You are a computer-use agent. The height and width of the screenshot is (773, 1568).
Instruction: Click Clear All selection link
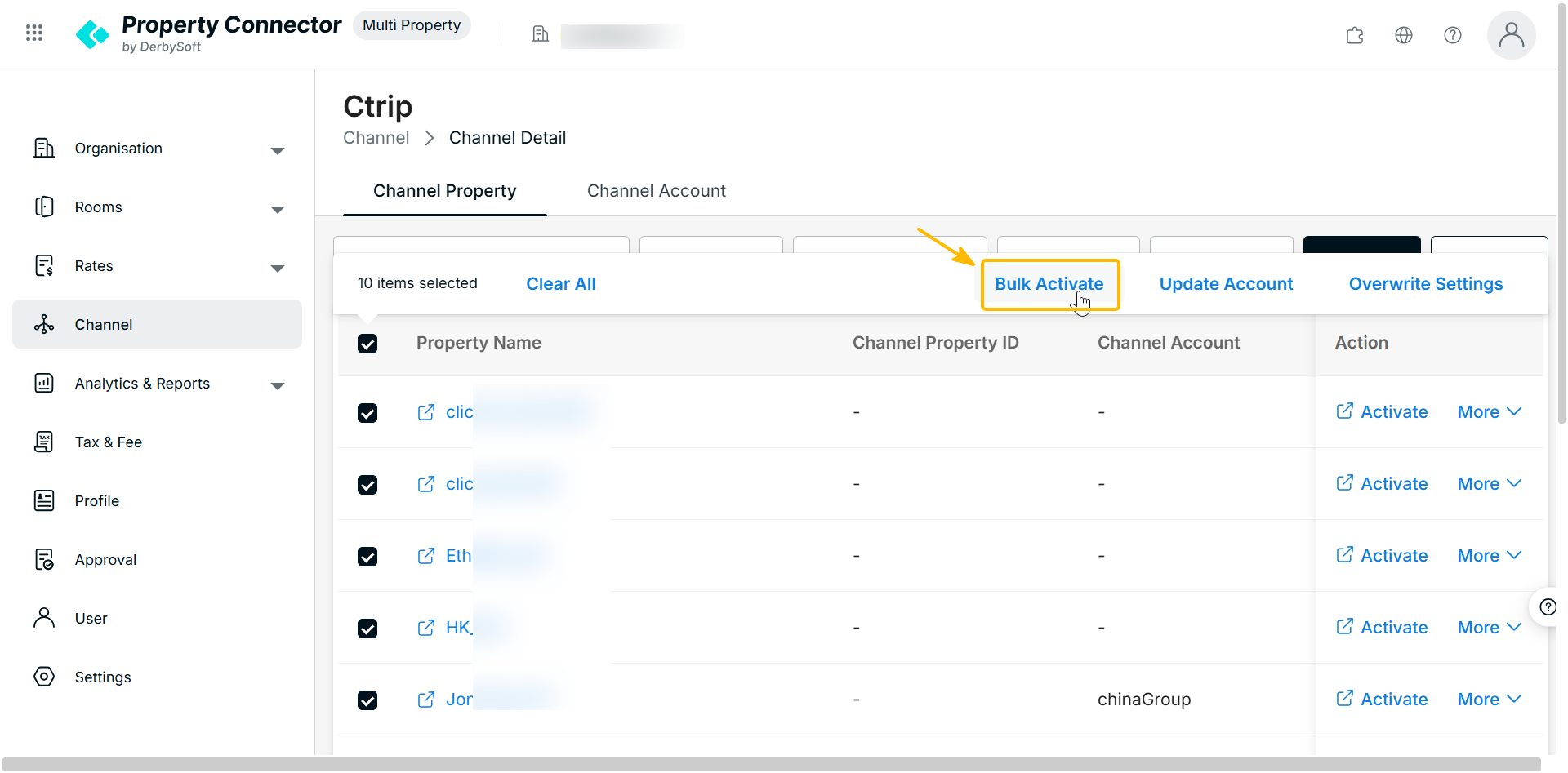click(x=561, y=284)
